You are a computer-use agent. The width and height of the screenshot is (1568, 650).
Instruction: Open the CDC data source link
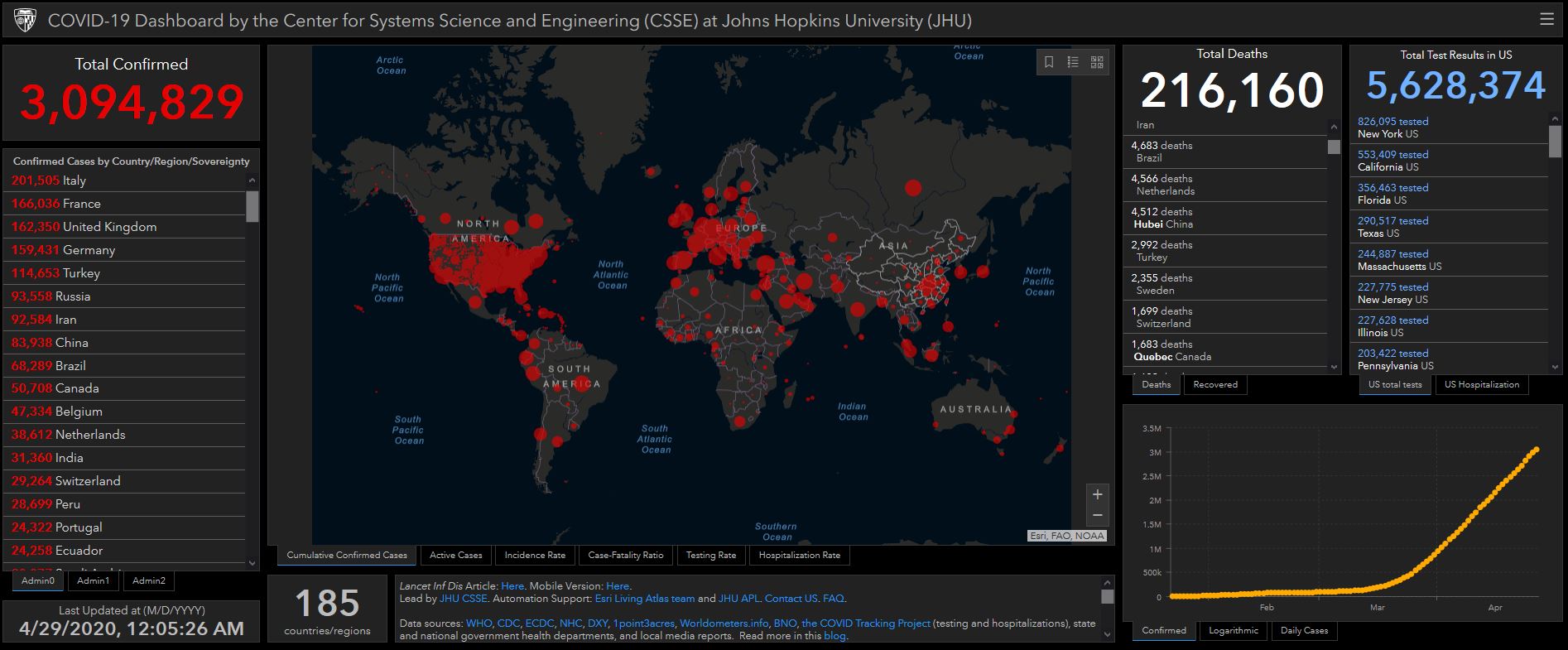[509, 624]
